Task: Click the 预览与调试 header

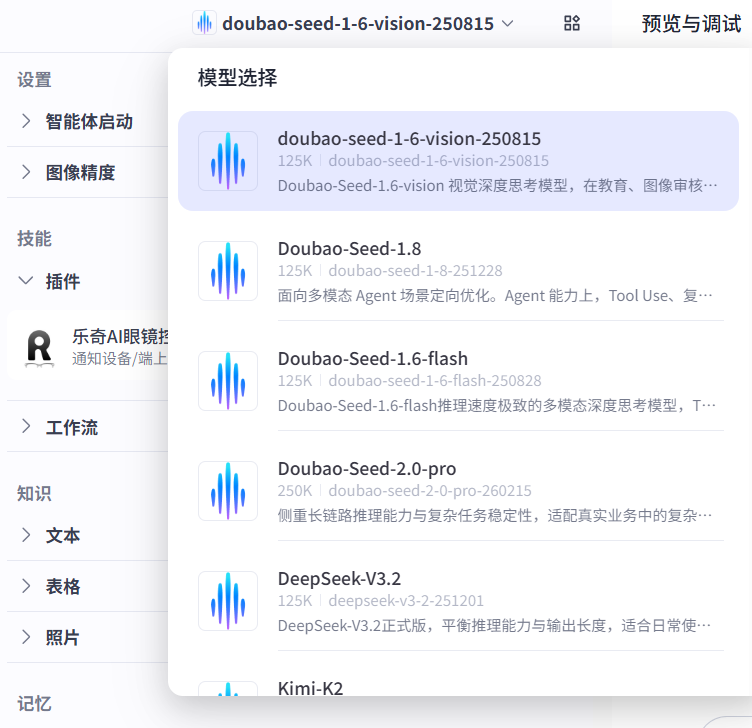Action: tap(692, 23)
